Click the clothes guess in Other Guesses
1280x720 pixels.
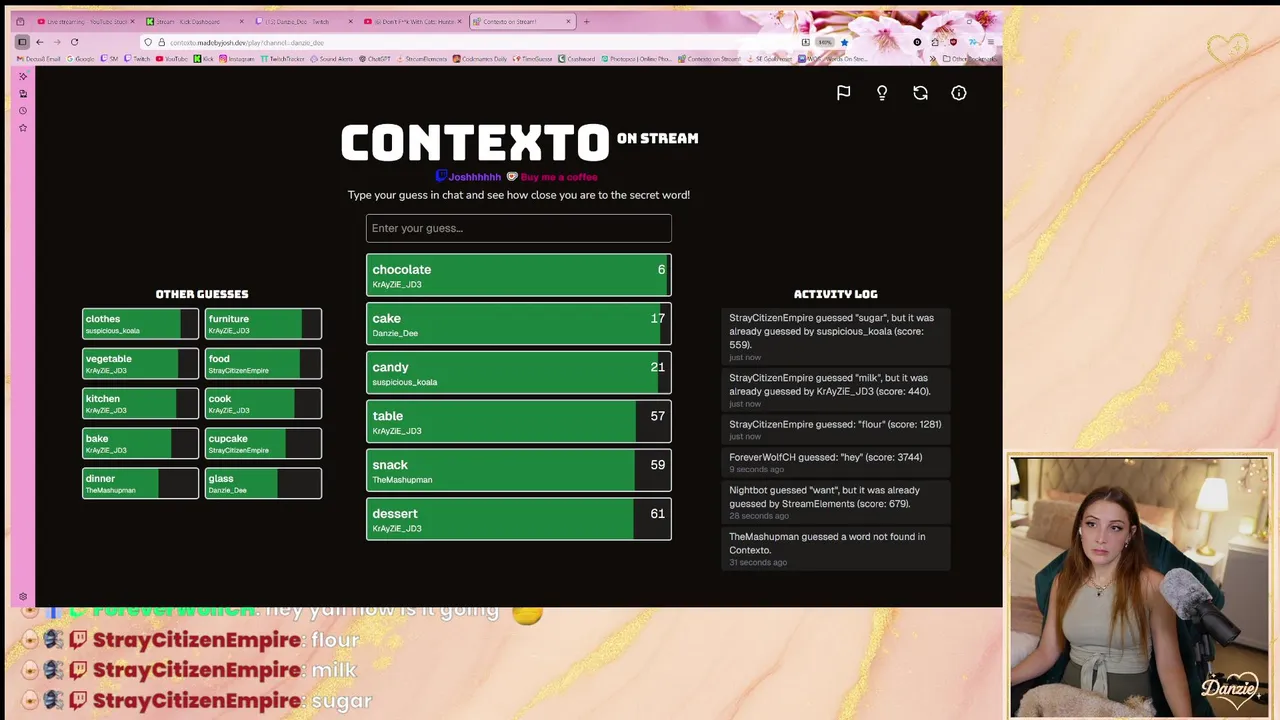[140, 324]
